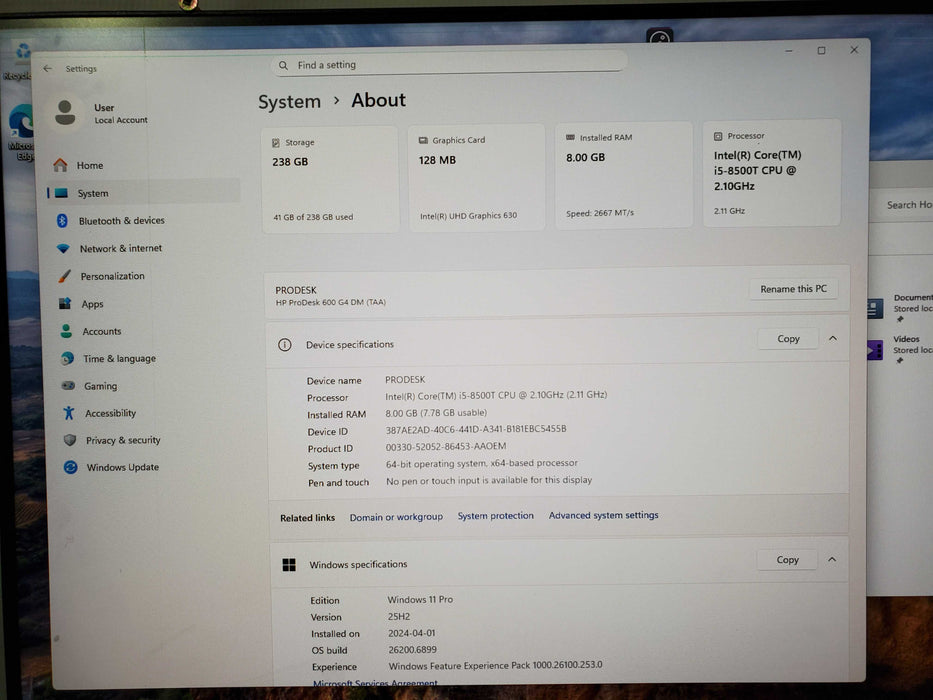Click the Storage card icon

[x=276, y=143]
